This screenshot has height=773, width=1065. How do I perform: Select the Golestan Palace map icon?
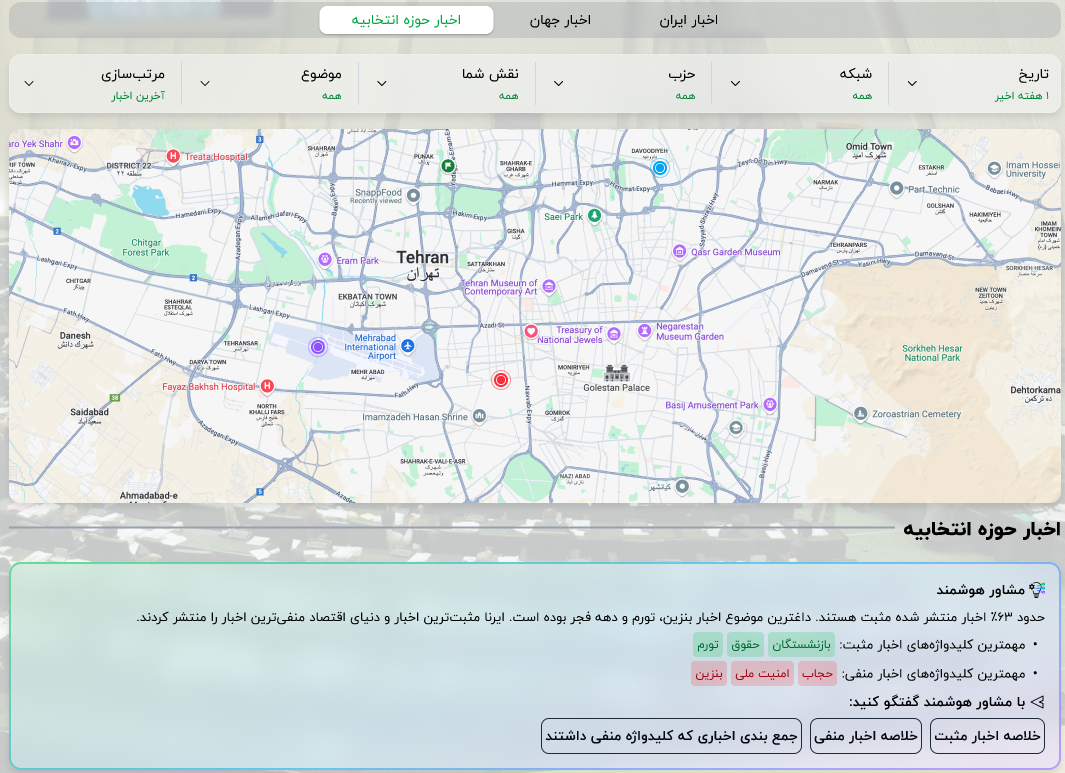[617, 373]
